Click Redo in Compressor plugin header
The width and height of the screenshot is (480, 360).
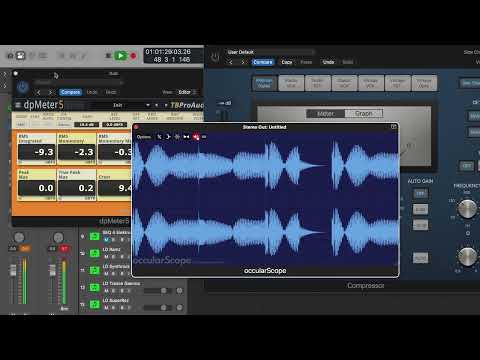click(x=348, y=62)
